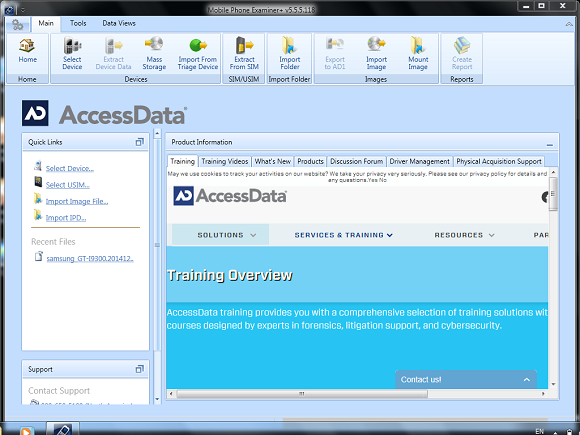Open Import Folder tool

290,54
